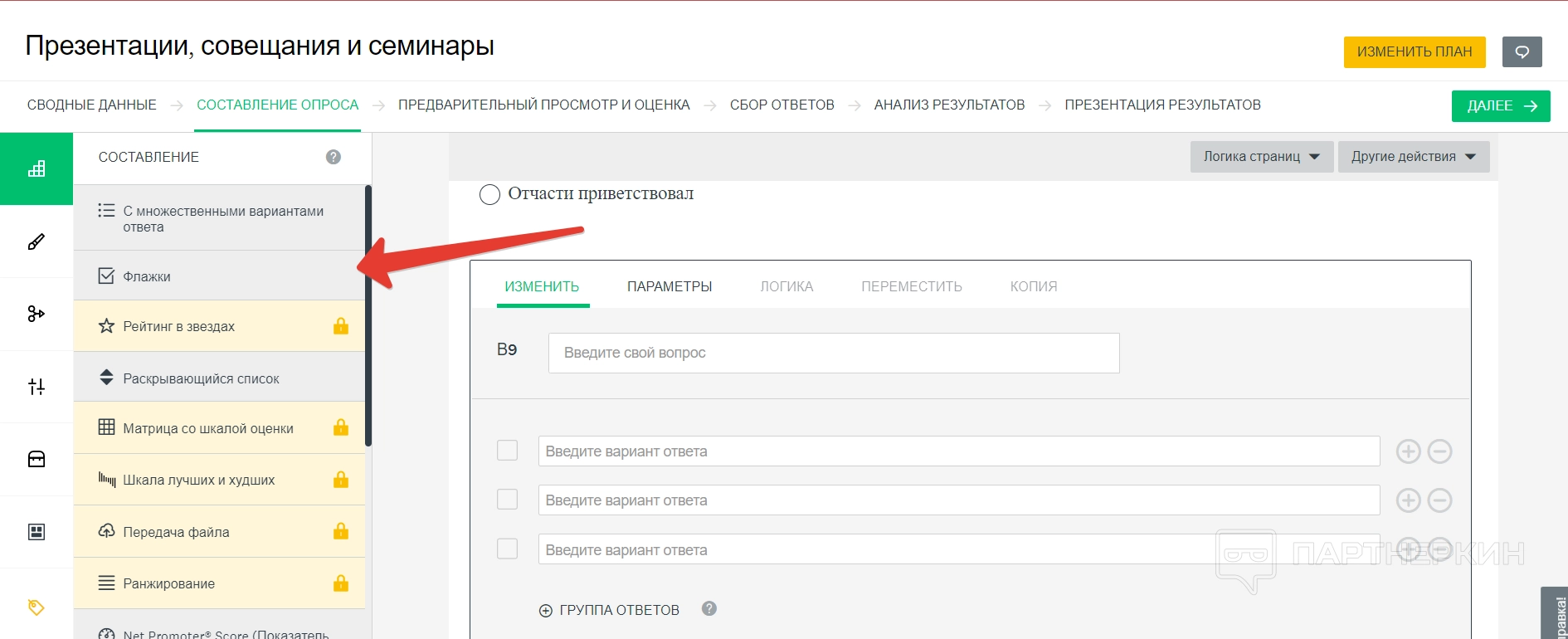This screenshot has width=1568, height=639.
Task: Select the 'Отчасти приветствовал' radio button
Action: pyautogui.click(x=489, y=194)
